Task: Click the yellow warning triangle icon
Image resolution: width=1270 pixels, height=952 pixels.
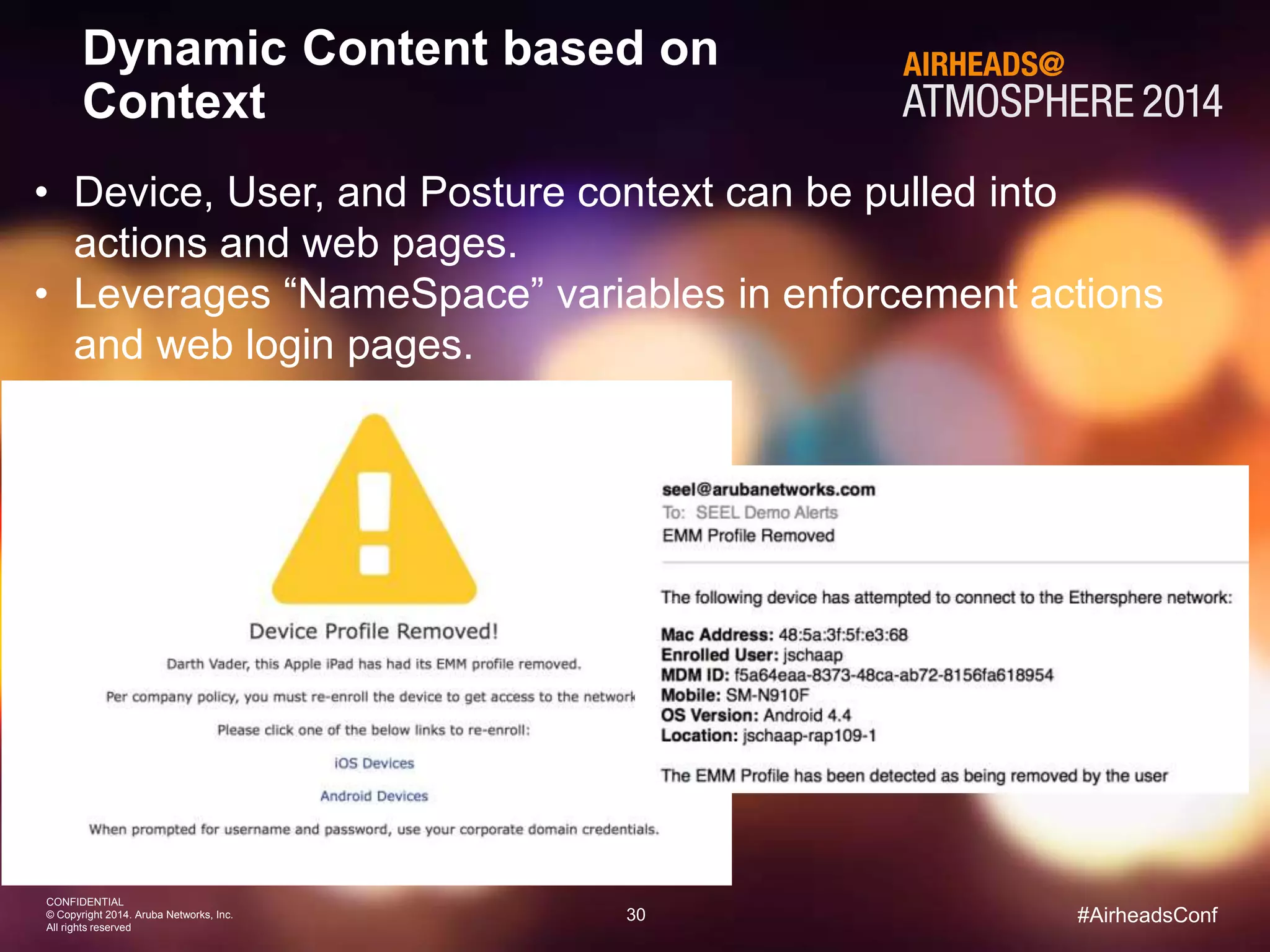Action: point(375,509)
